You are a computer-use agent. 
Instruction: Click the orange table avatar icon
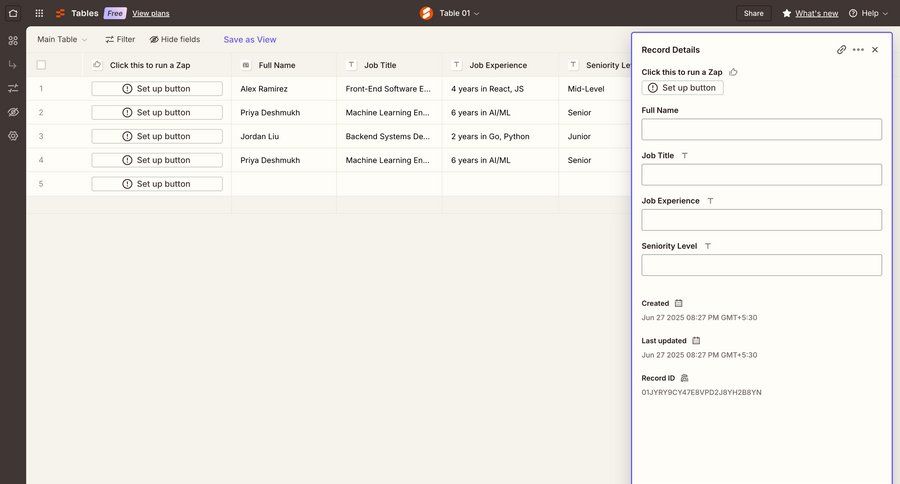click(426, 13)
